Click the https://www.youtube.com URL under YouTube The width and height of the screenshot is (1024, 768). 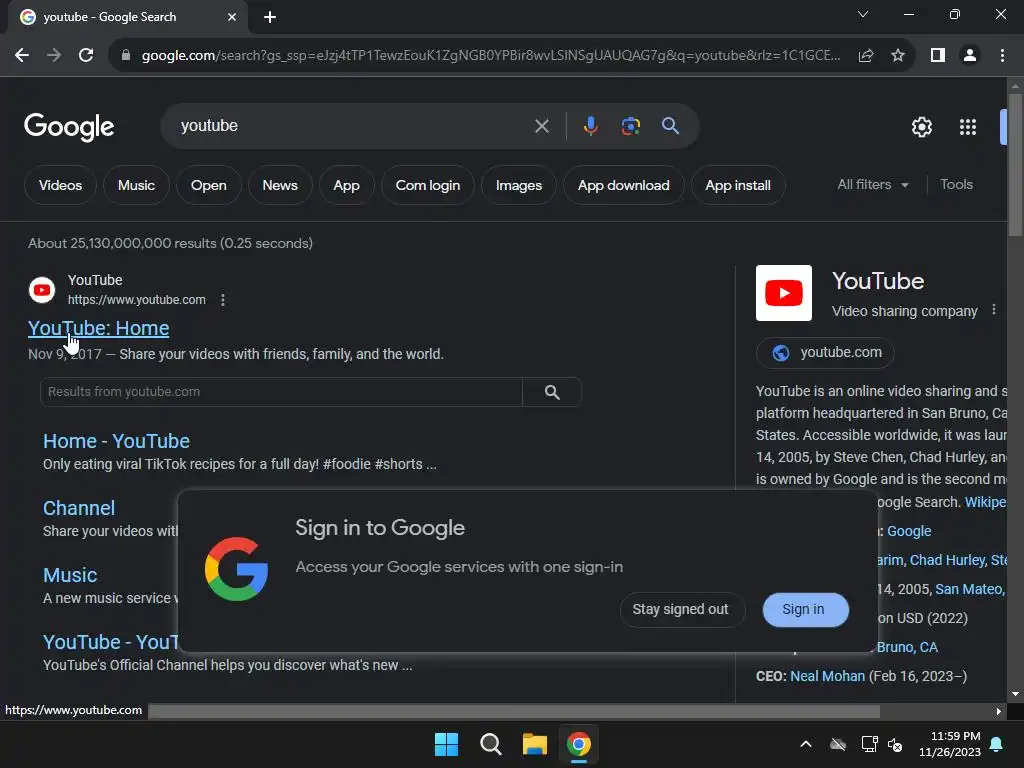136,300
